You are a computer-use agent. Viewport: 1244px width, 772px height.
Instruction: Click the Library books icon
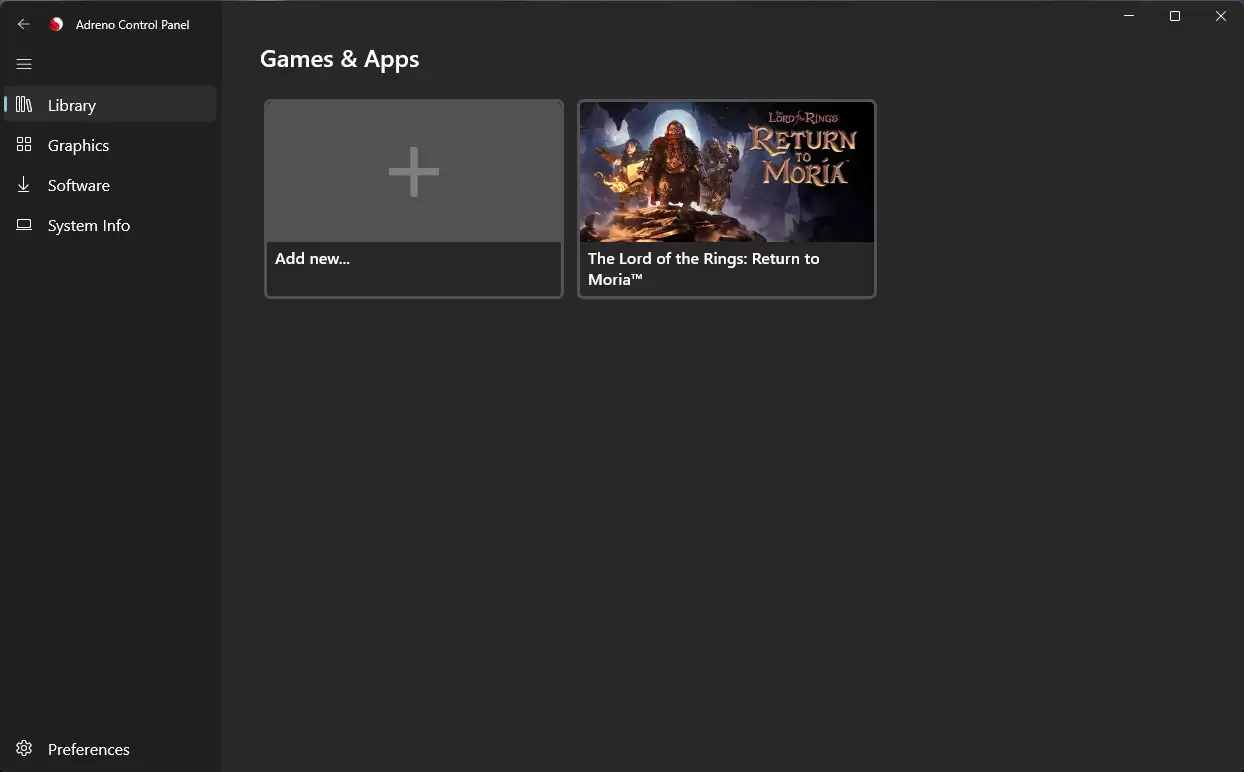(x=24, y=105)
